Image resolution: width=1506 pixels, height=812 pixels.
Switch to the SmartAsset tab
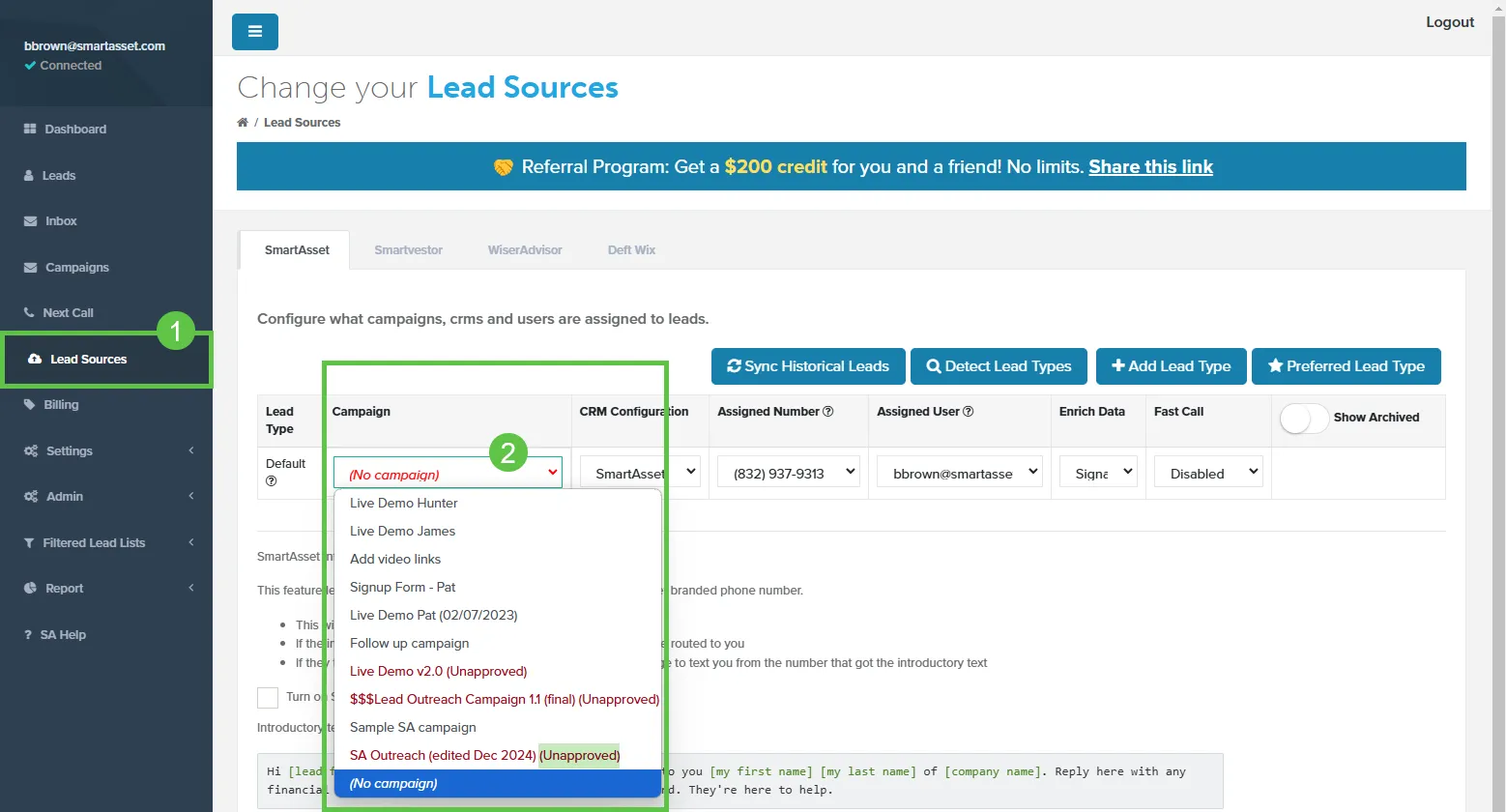tap(297, 250)
